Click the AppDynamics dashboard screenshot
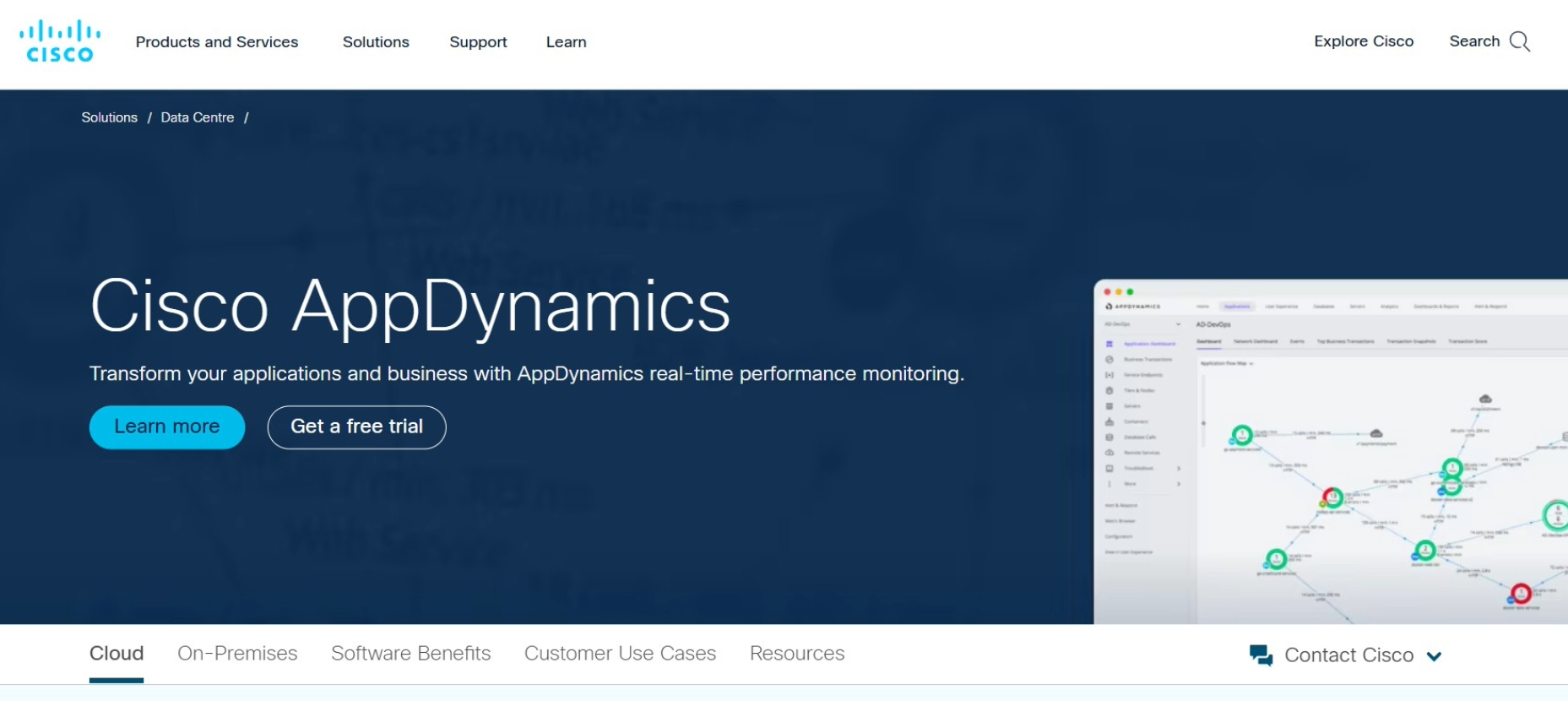The image size is (1568, 701). tap(1331, 452)
